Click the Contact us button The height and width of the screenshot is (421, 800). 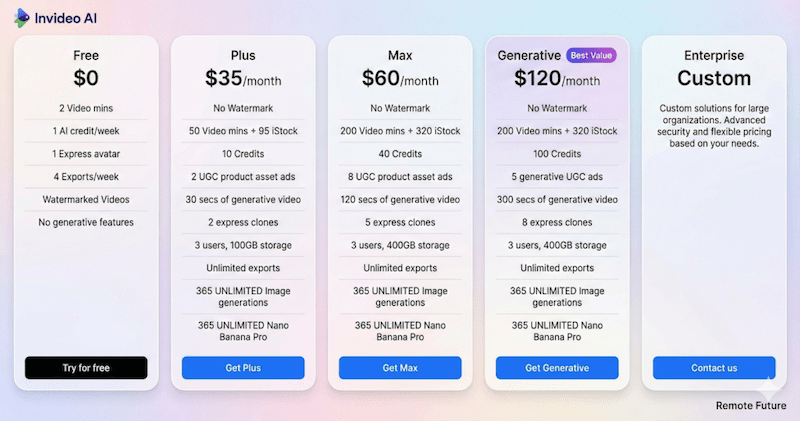714,368
